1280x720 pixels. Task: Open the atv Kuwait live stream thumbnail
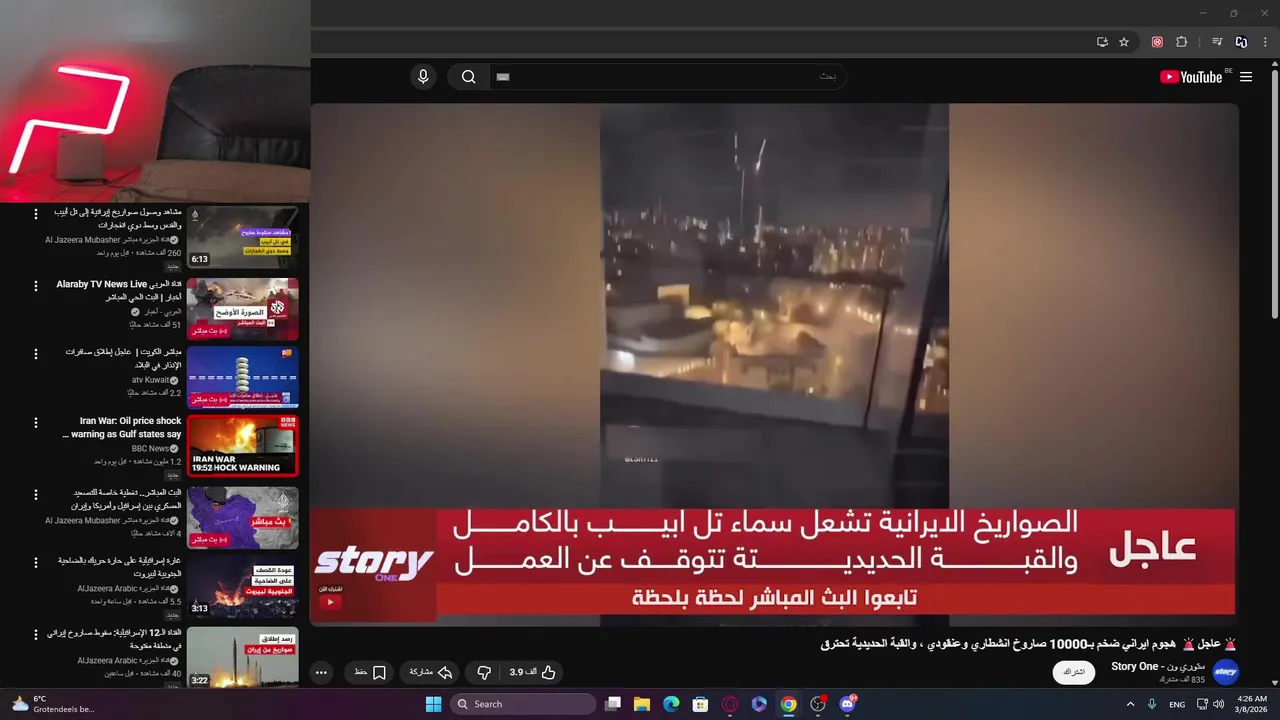pyautogui.click(x=243, y=378)
